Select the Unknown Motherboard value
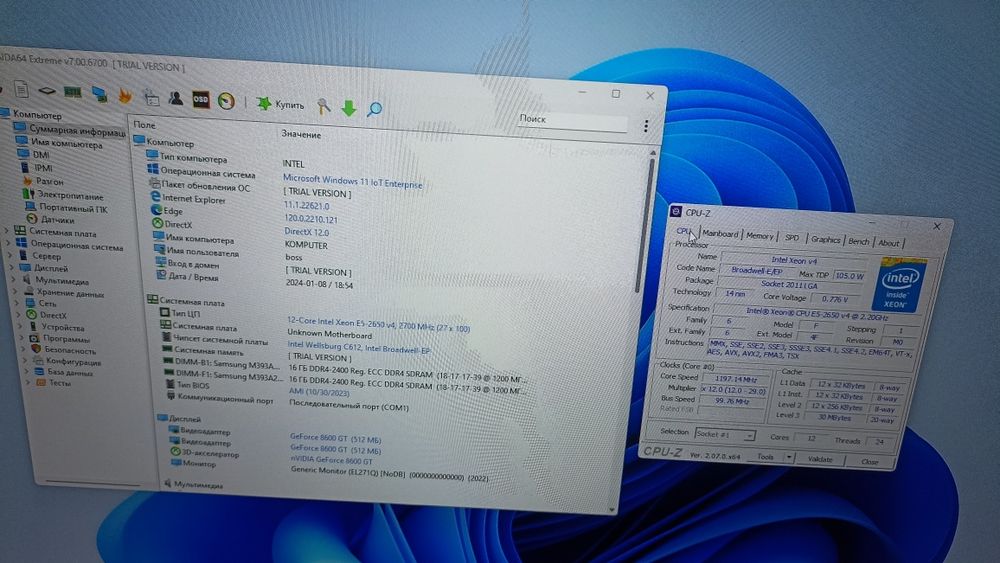The width and height of the screenshot is (1000, 563). click(x=329, y=334)
